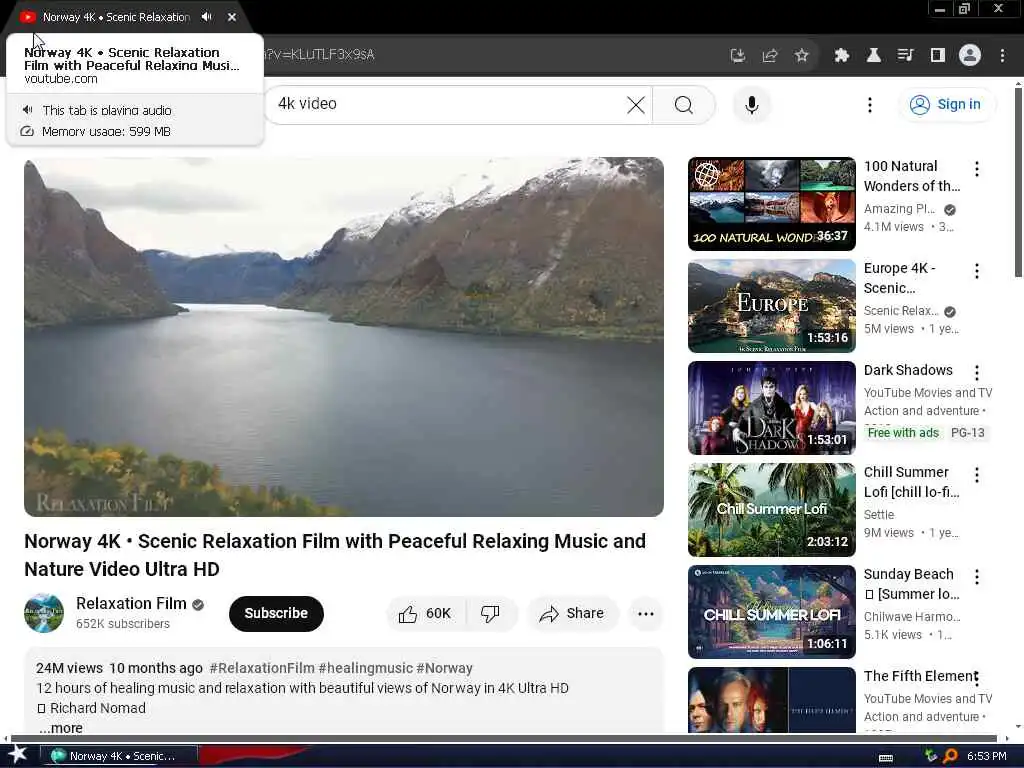
Task: Open options menu for 100 Natural Wonders
Action: point(976,169)
